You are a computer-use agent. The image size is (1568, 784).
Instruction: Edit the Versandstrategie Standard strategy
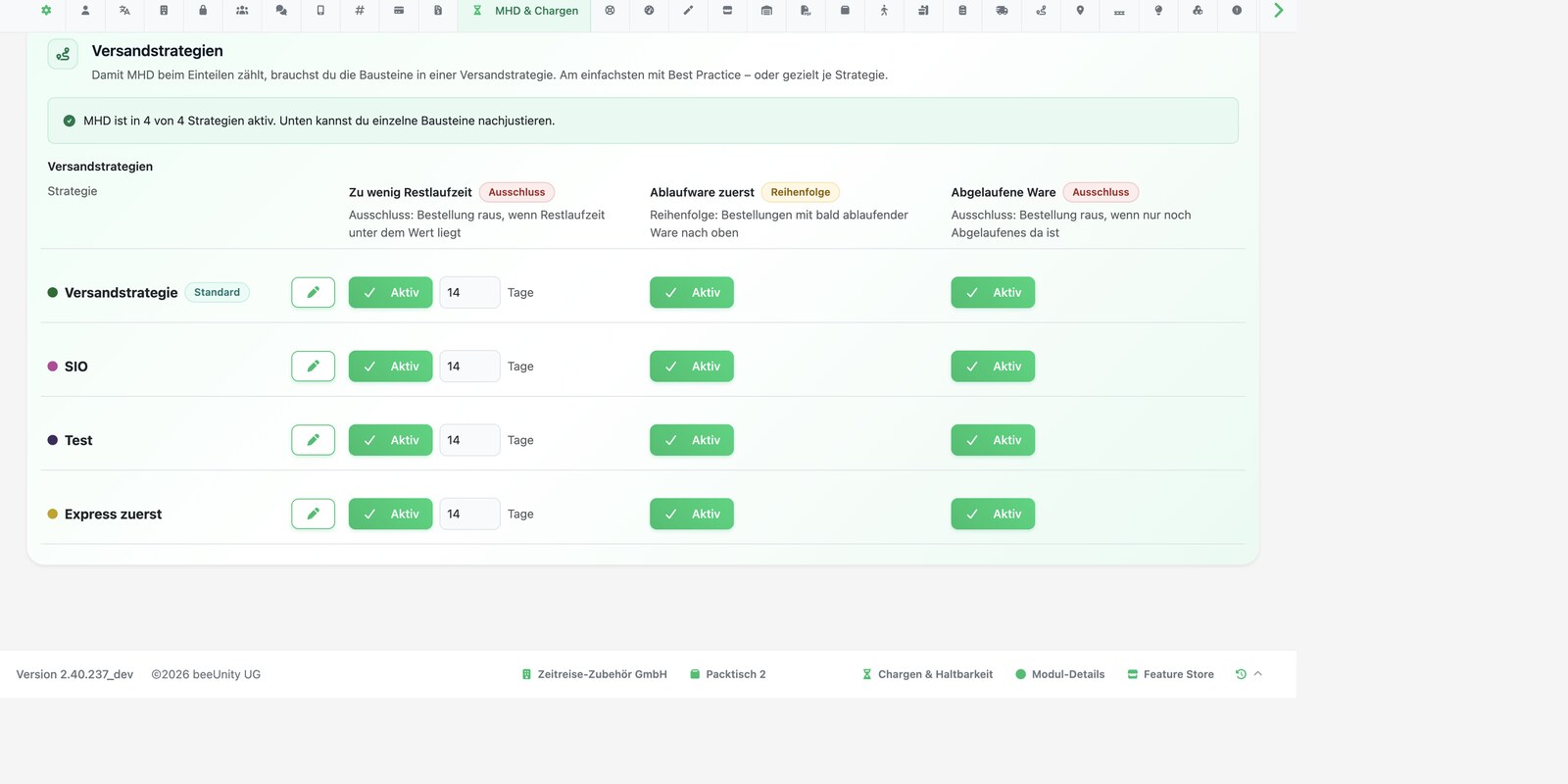[x=314, y=292]
